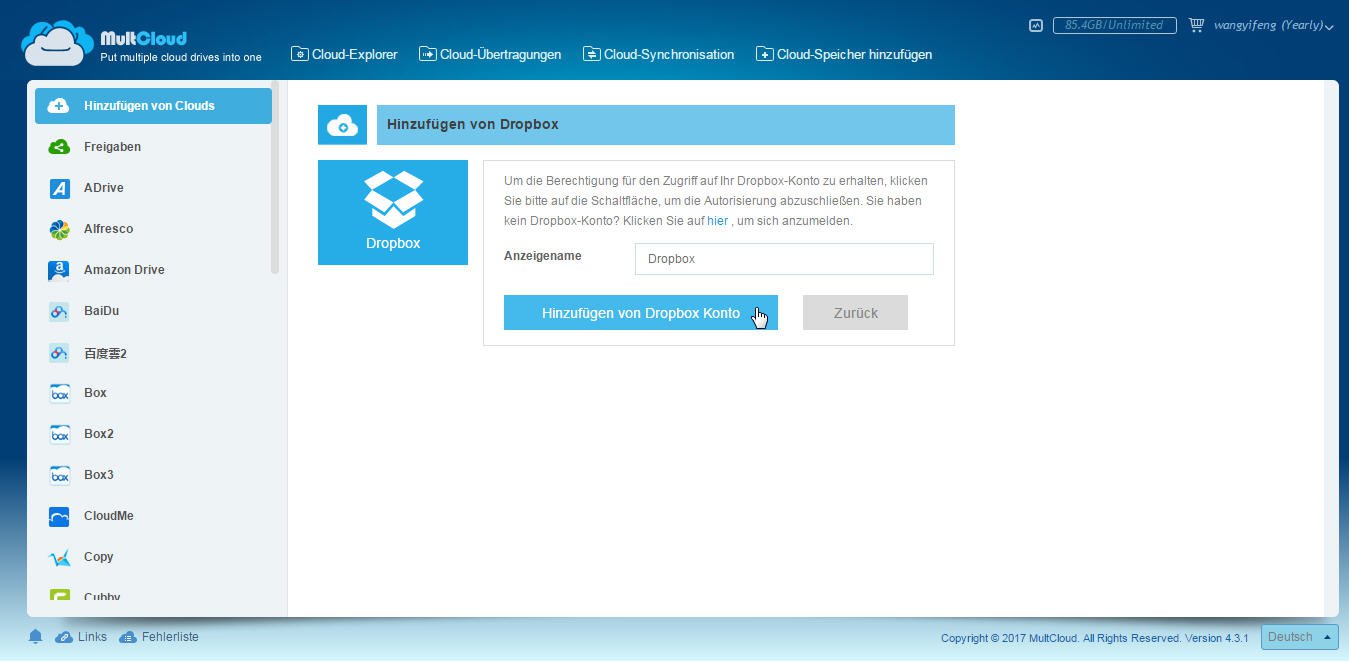Select the ADrive label in sidebar
The image size is (1349, 662).
104,188
